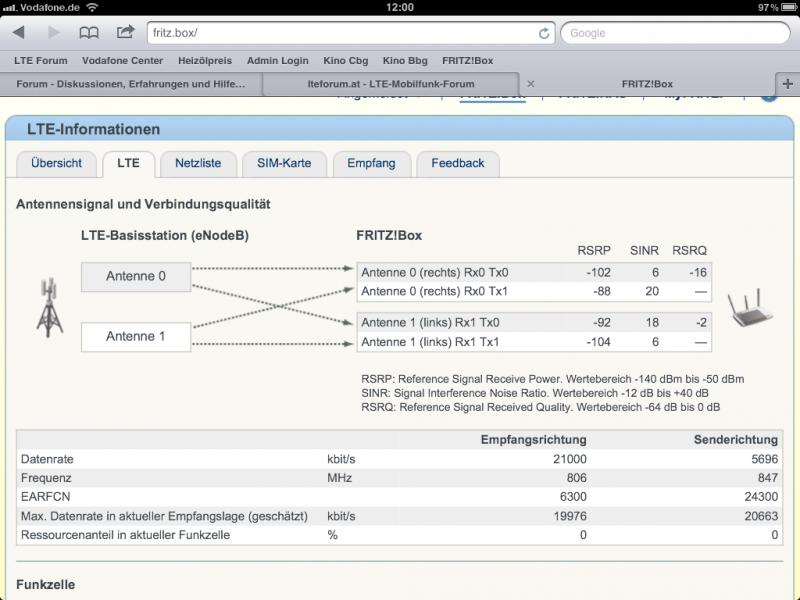
Task: Open the Heizölpreis bookmark
Action: tap(205, 61)
